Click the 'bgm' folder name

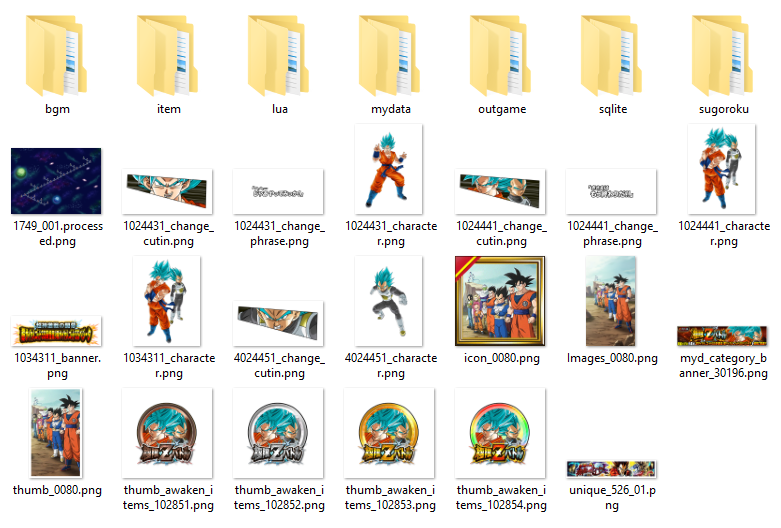click(x=57, y=110)
